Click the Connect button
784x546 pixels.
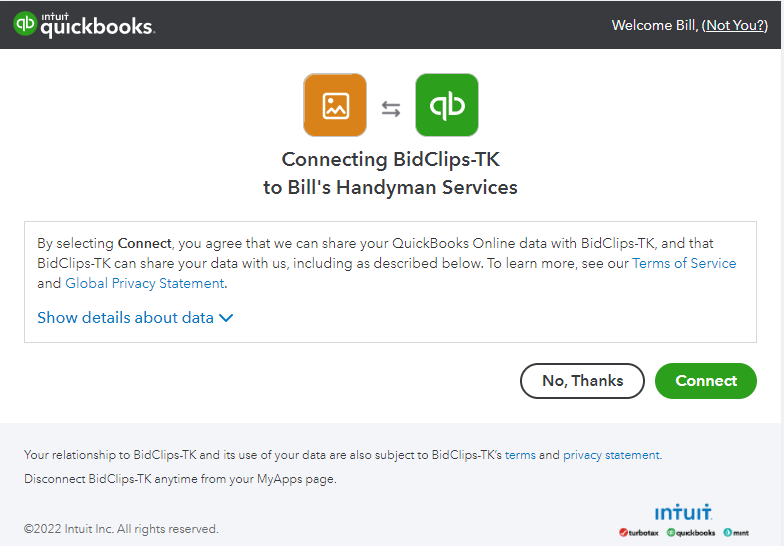click(706, 381)
